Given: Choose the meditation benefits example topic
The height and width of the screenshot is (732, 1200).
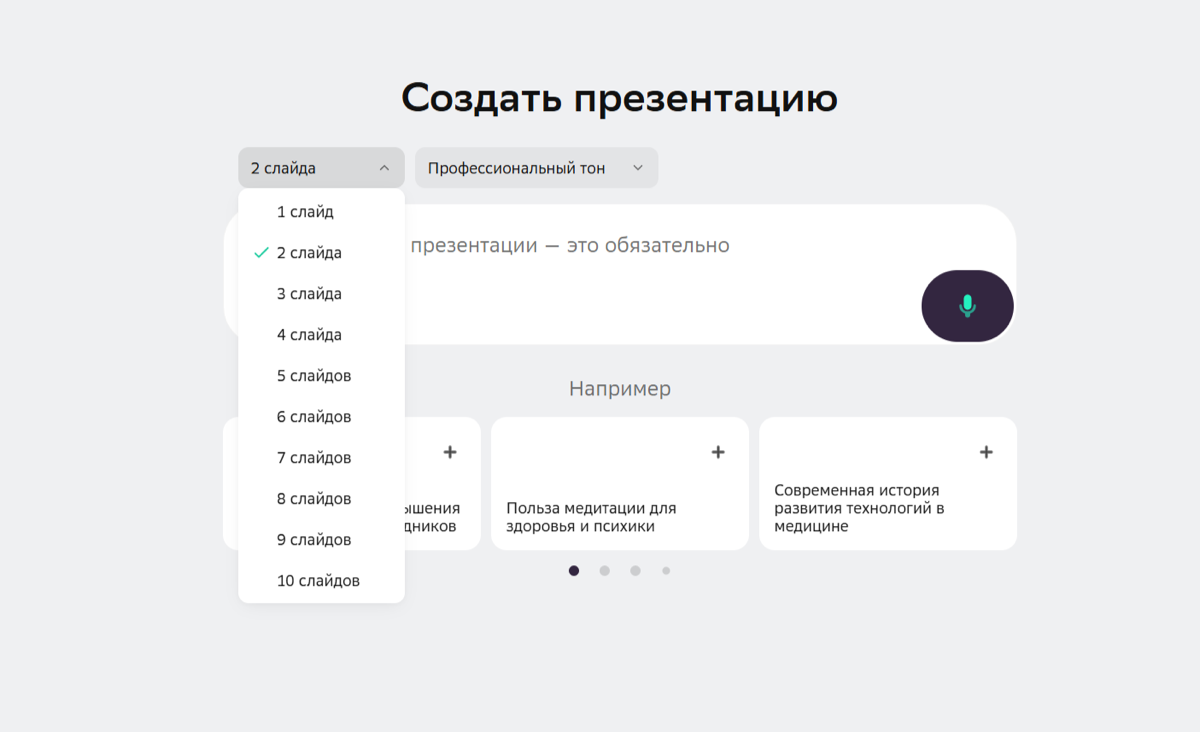Looking at the screenshot, I should point(620,483).
